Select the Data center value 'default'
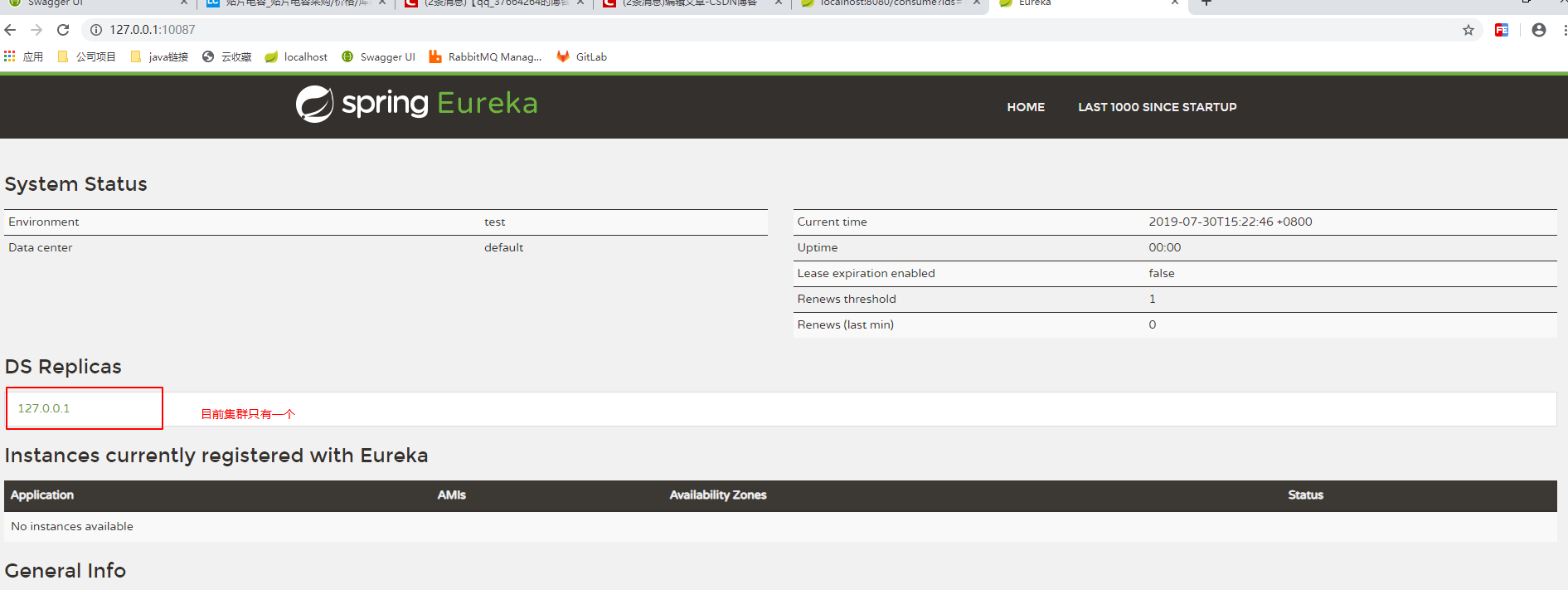The width and height of the screenshot is (1568, 590). 504,247
